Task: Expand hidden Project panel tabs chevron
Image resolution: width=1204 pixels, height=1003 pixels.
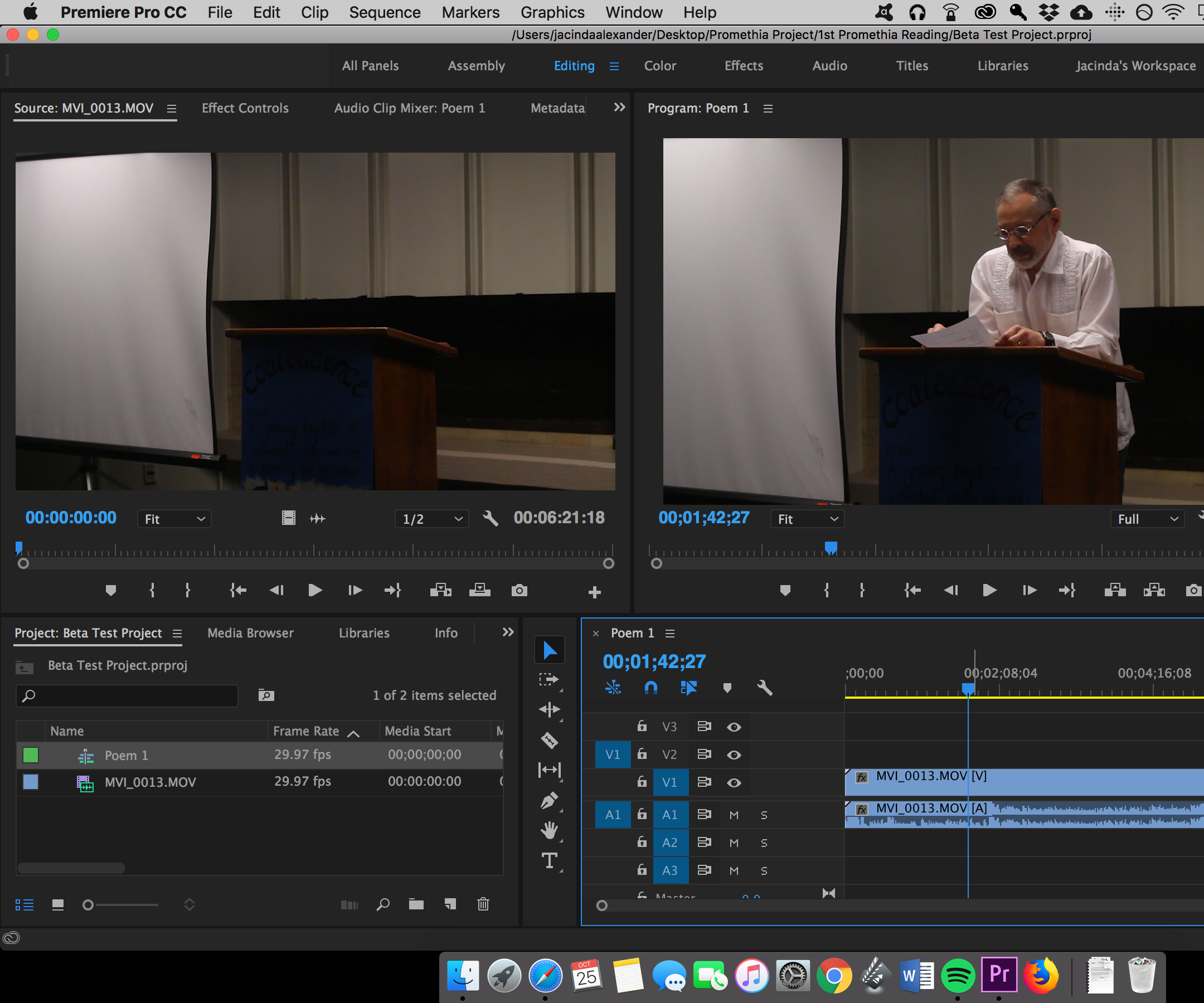Action: click(x=508, y=632)
